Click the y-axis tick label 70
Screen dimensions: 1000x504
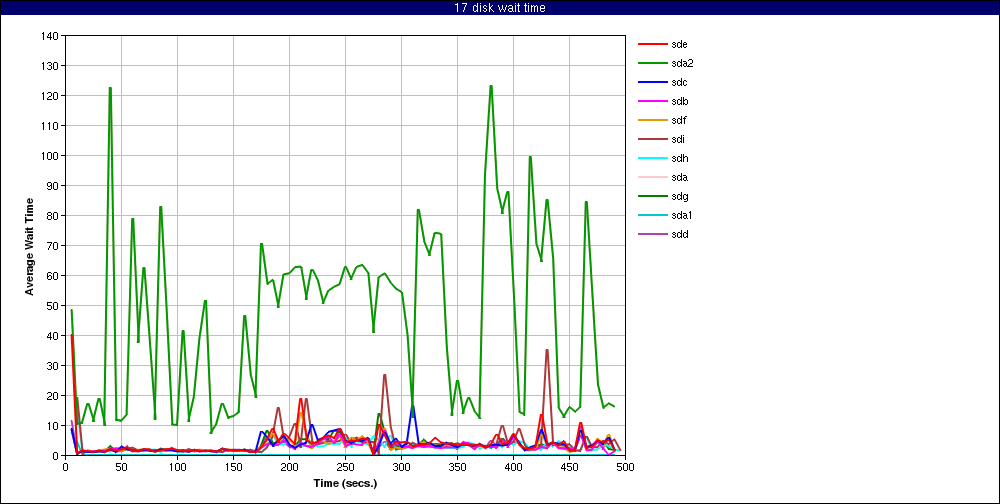click(54, 246)
